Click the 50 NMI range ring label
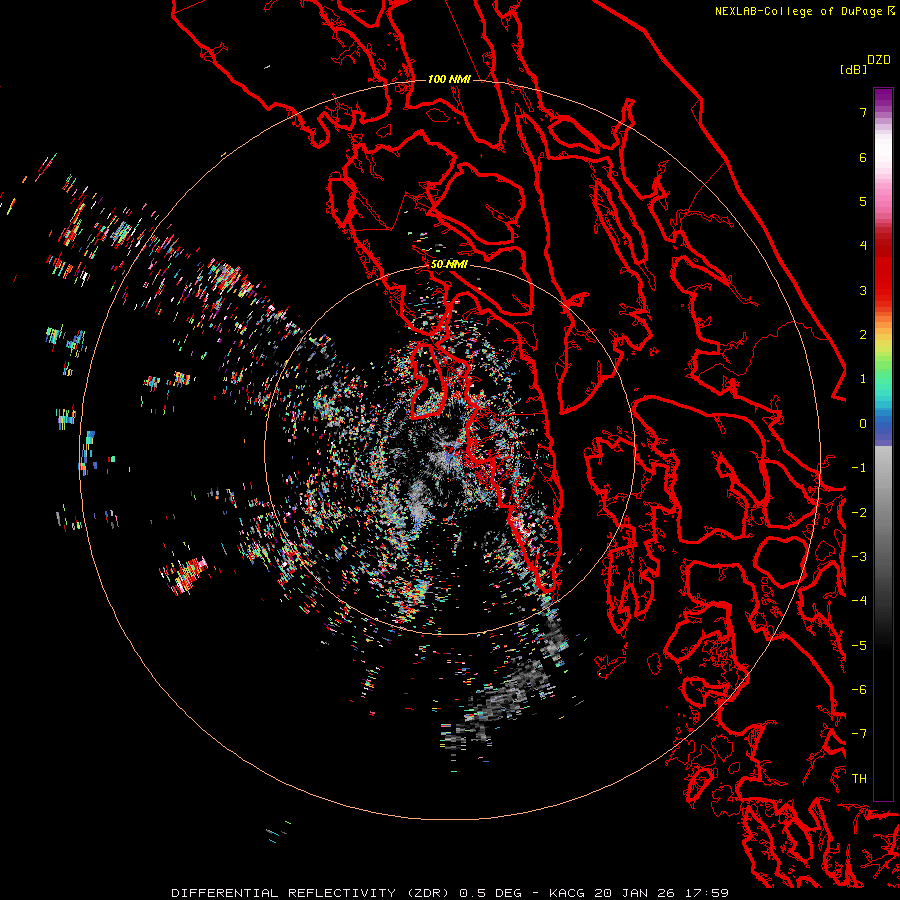This screenshot has width=900, height=900. (x=449, y=264)
